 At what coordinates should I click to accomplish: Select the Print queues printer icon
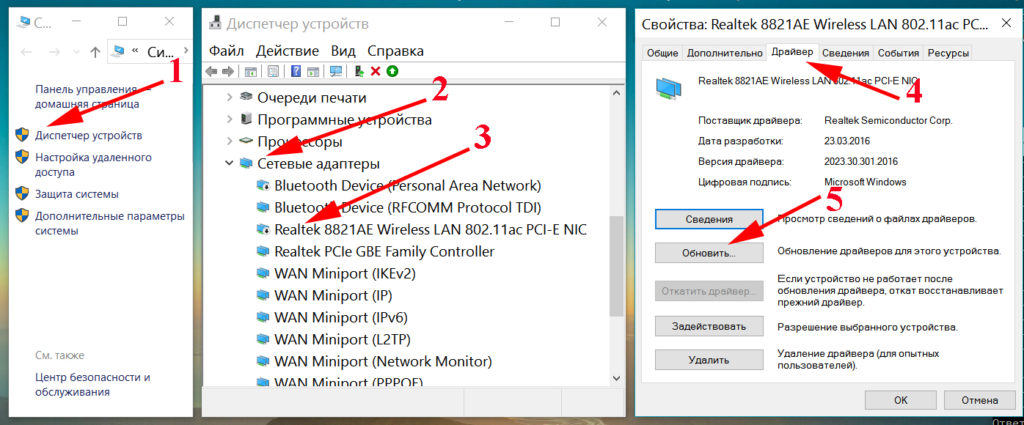(246, 97)
